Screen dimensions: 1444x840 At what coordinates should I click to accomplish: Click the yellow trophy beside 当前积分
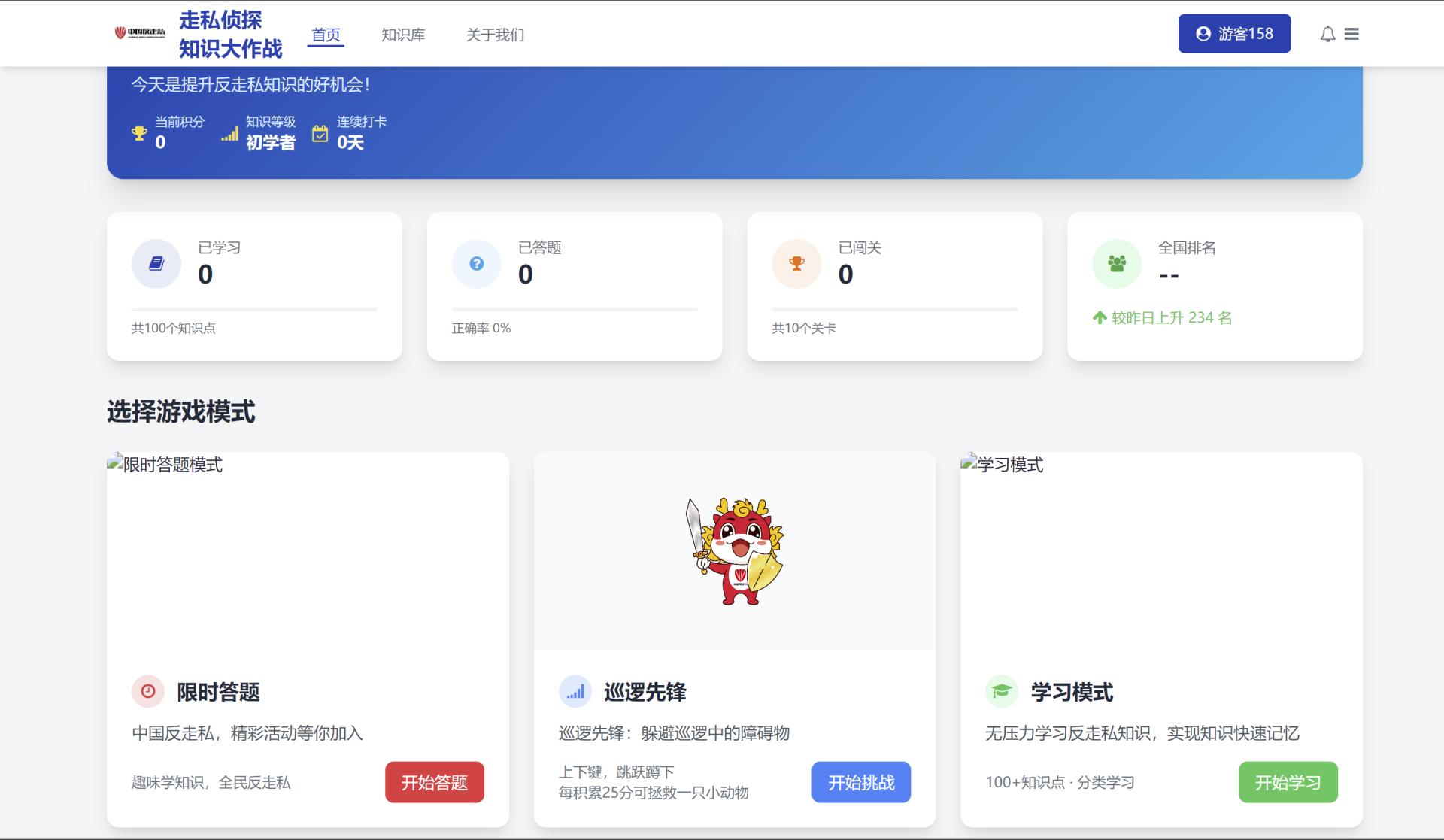(139, 134)
